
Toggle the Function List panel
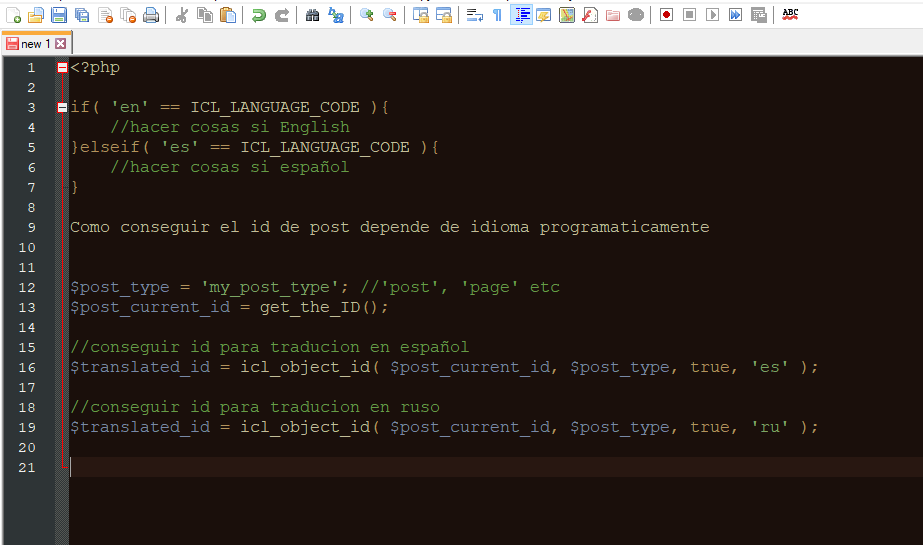(590, 15)
